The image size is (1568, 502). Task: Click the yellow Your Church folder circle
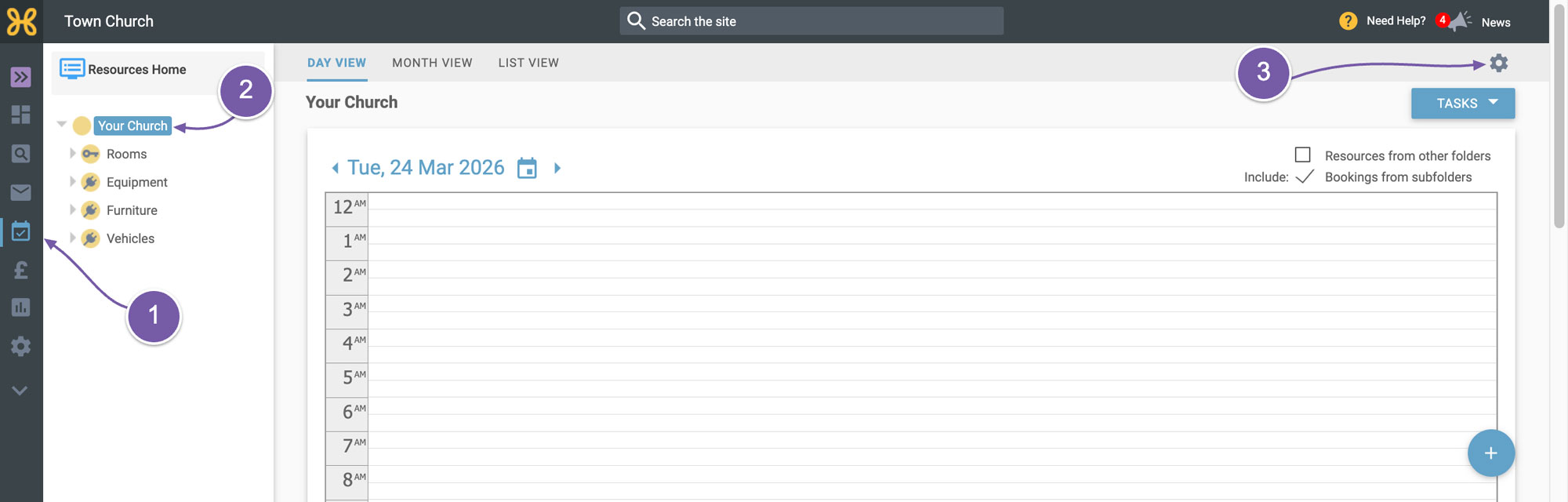pos(82,125)
